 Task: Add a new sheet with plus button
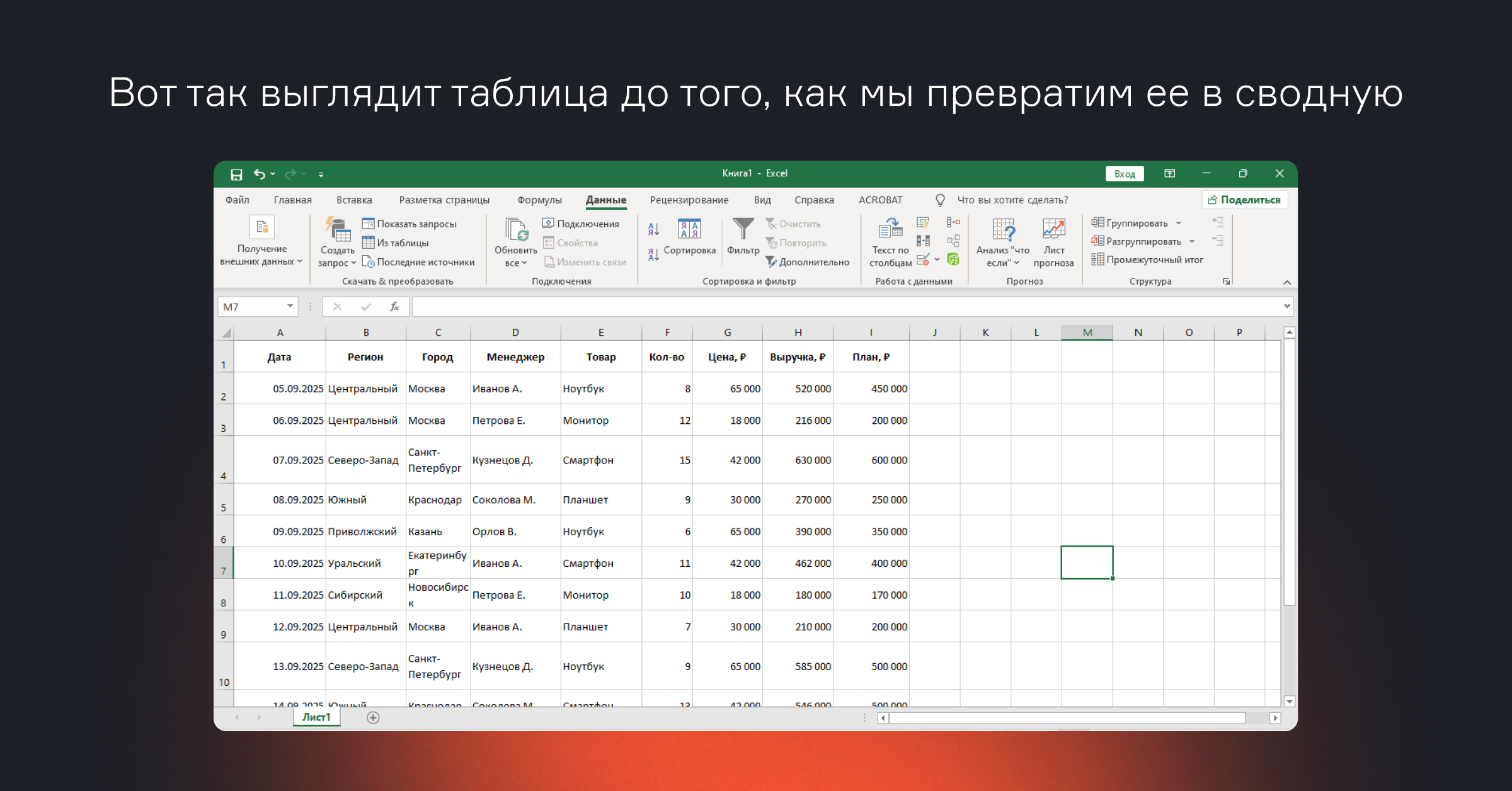373,717
